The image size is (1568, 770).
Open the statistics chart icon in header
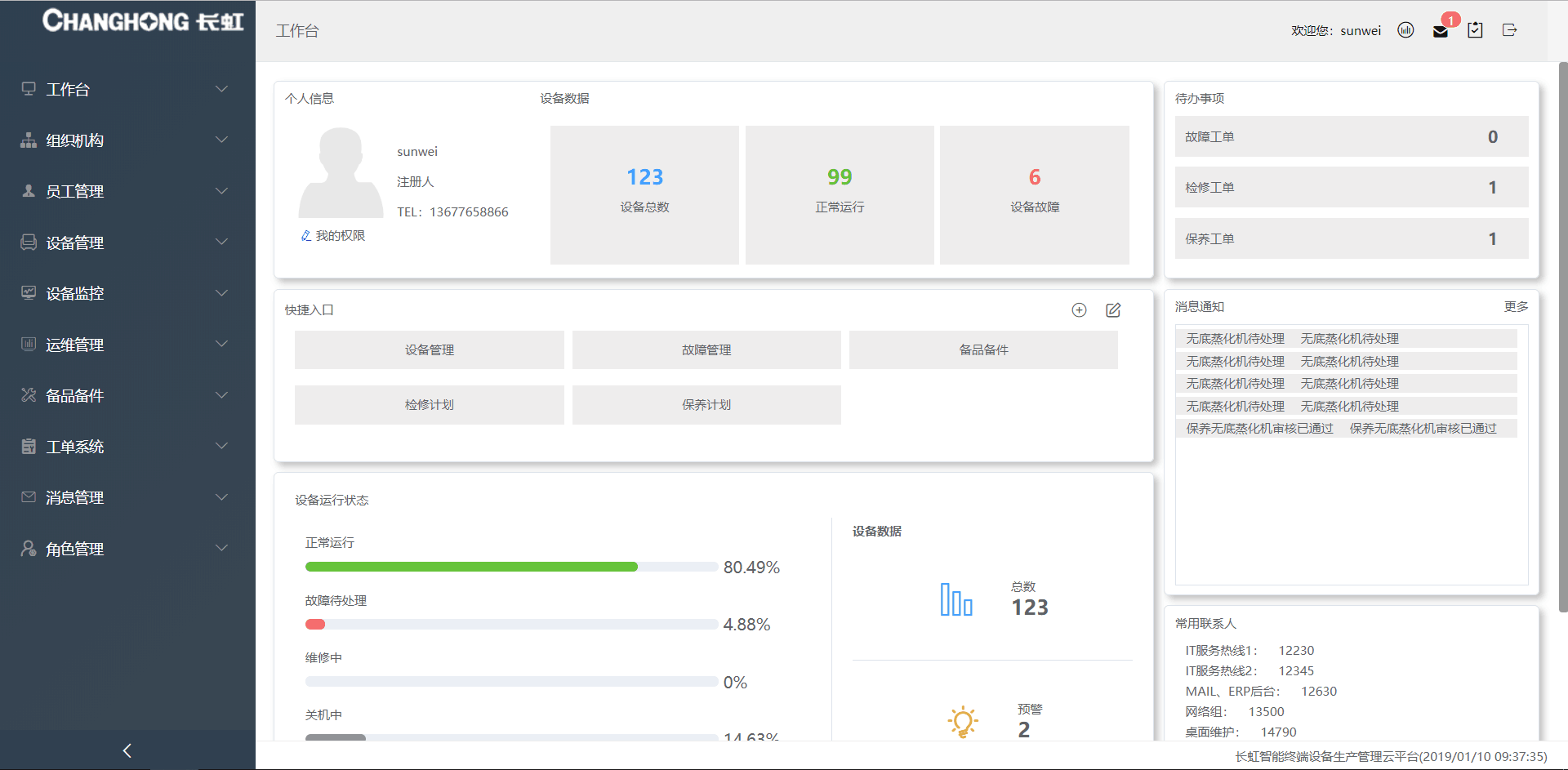[1405, 30]
